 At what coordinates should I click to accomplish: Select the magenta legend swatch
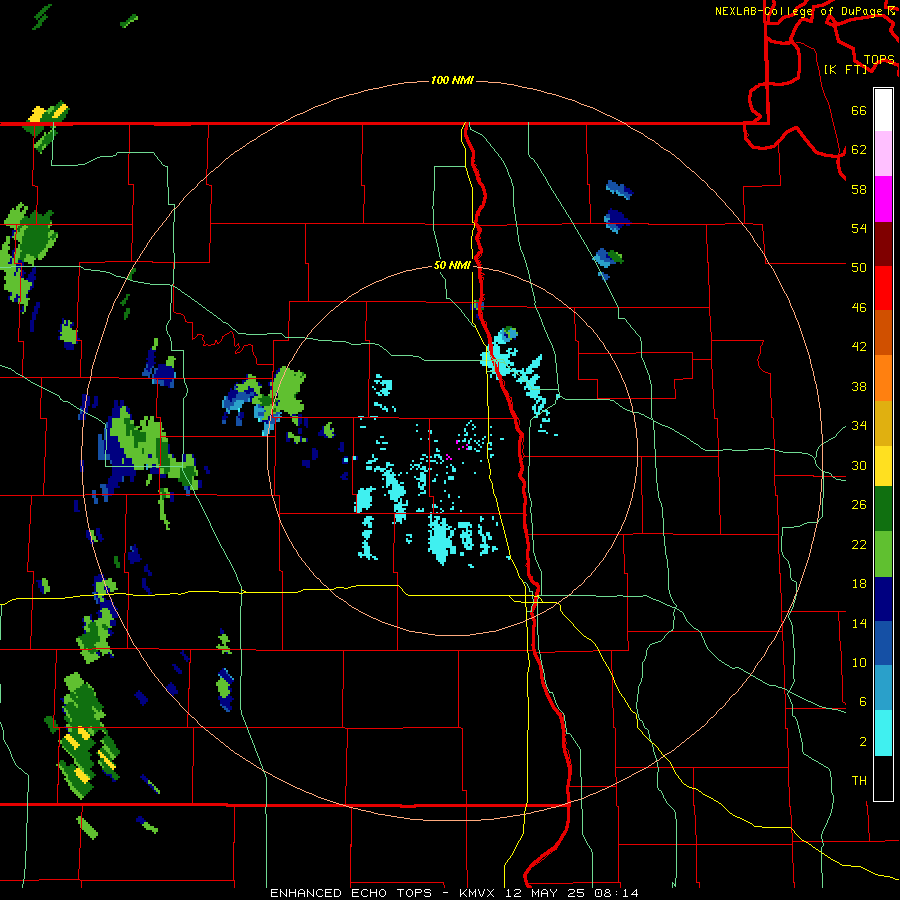883,199
